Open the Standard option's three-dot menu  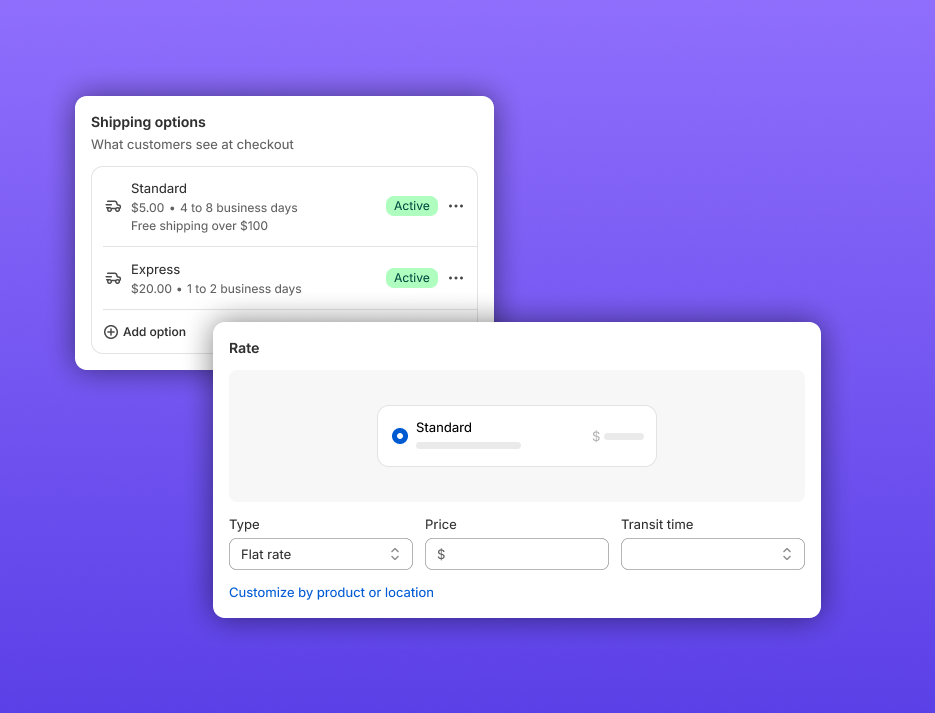coord(456,206)
